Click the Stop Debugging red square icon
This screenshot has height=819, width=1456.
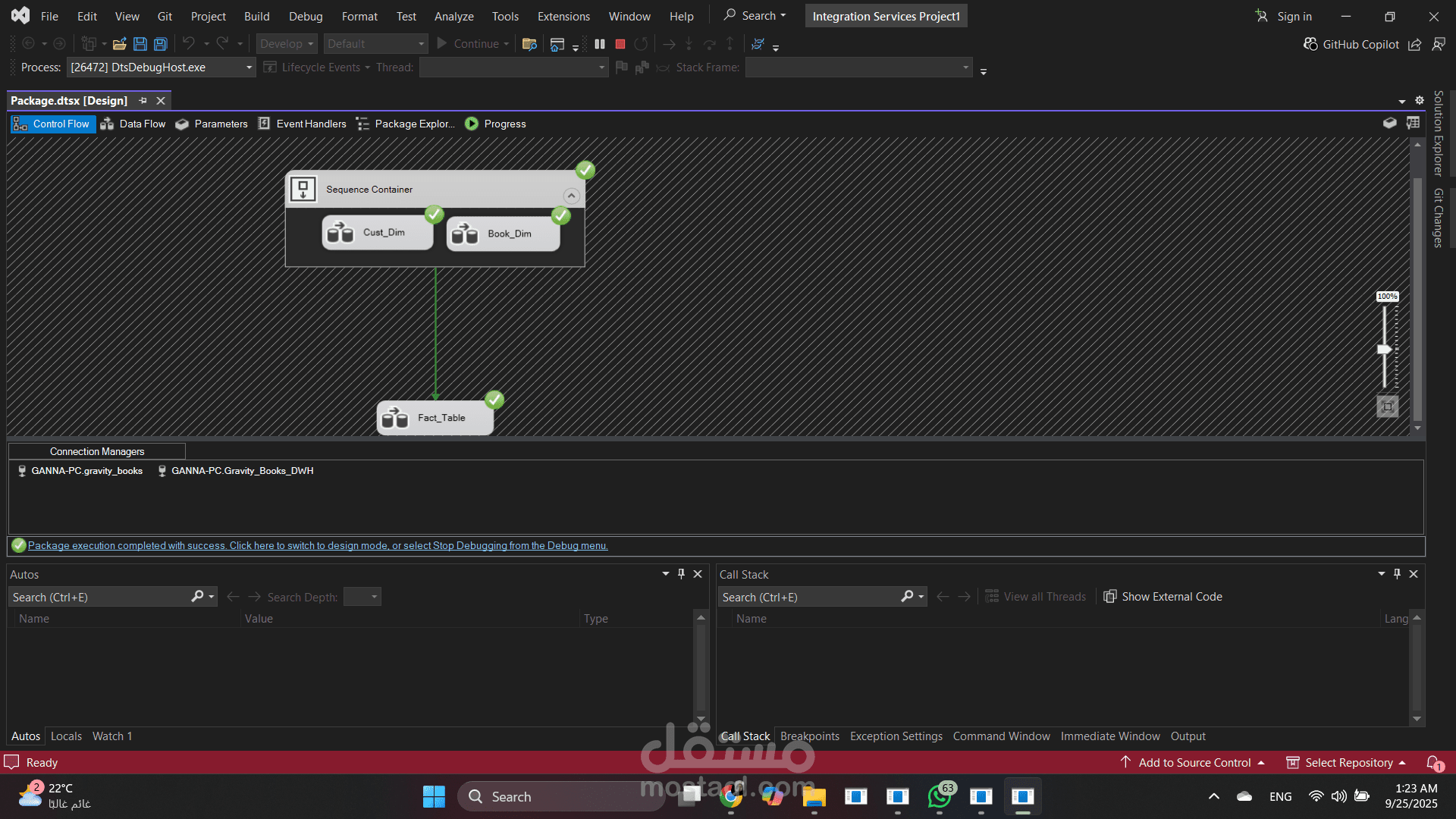620,44
